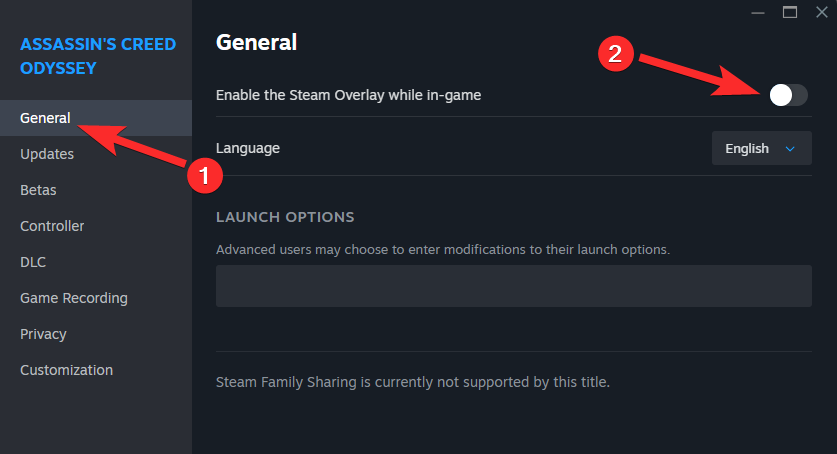Maximize the properties window
This screenshot has width=837, height=454.
(789, 12)
